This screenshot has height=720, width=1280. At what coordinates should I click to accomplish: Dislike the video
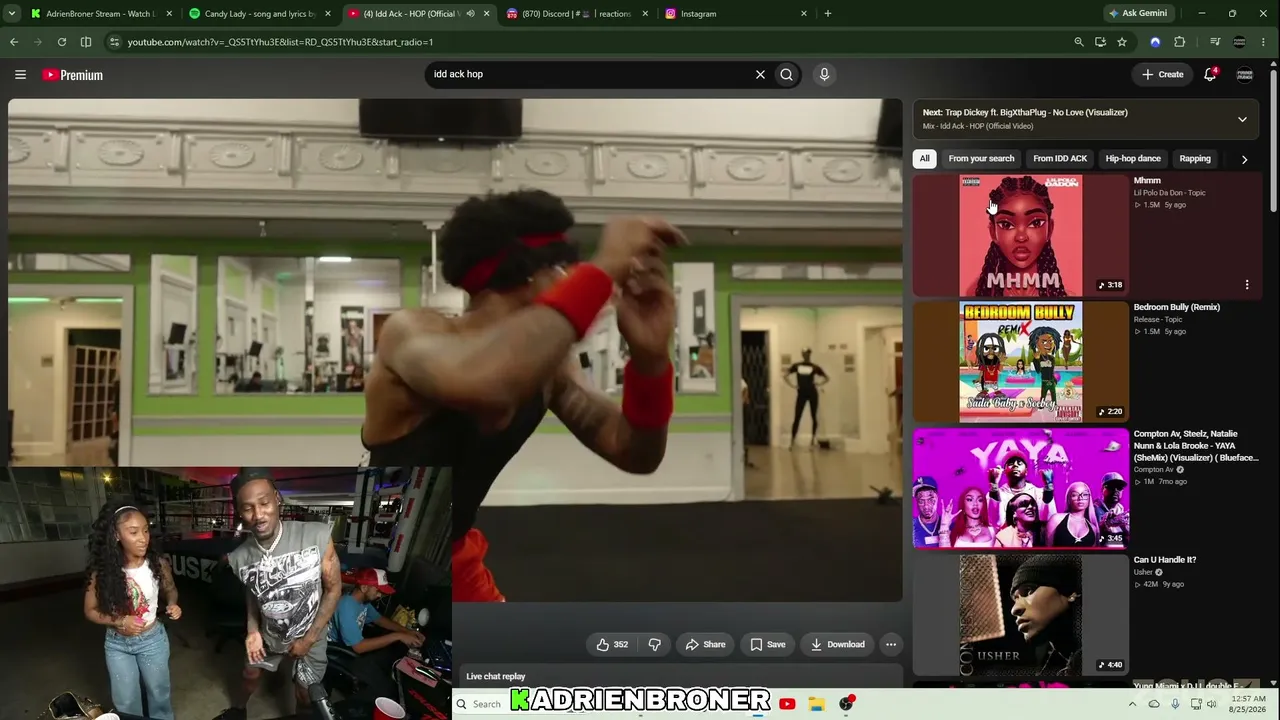tap(655, 645)
